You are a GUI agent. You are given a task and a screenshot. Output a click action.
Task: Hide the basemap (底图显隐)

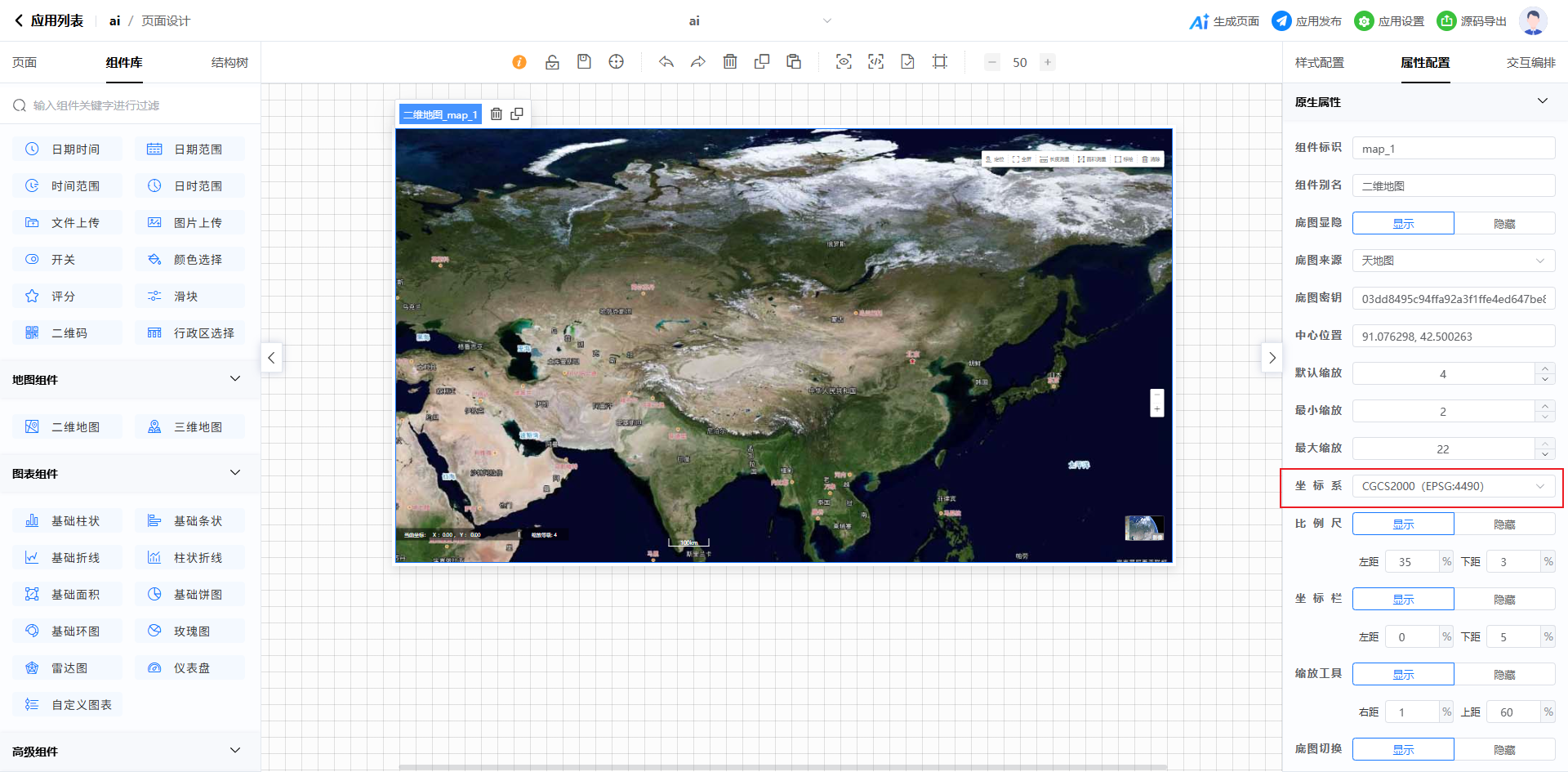click(x=1503, y=223)
